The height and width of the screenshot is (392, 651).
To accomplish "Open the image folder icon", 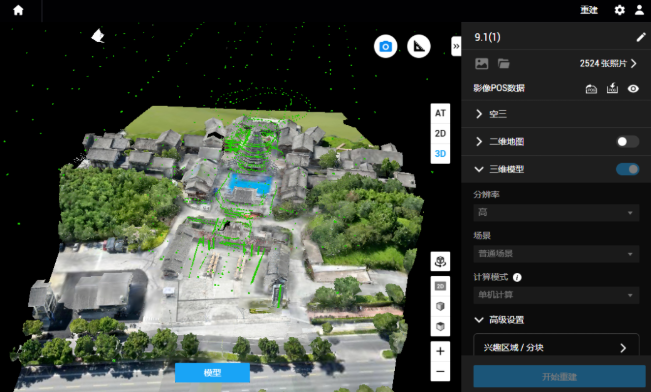I will [504, 64].
